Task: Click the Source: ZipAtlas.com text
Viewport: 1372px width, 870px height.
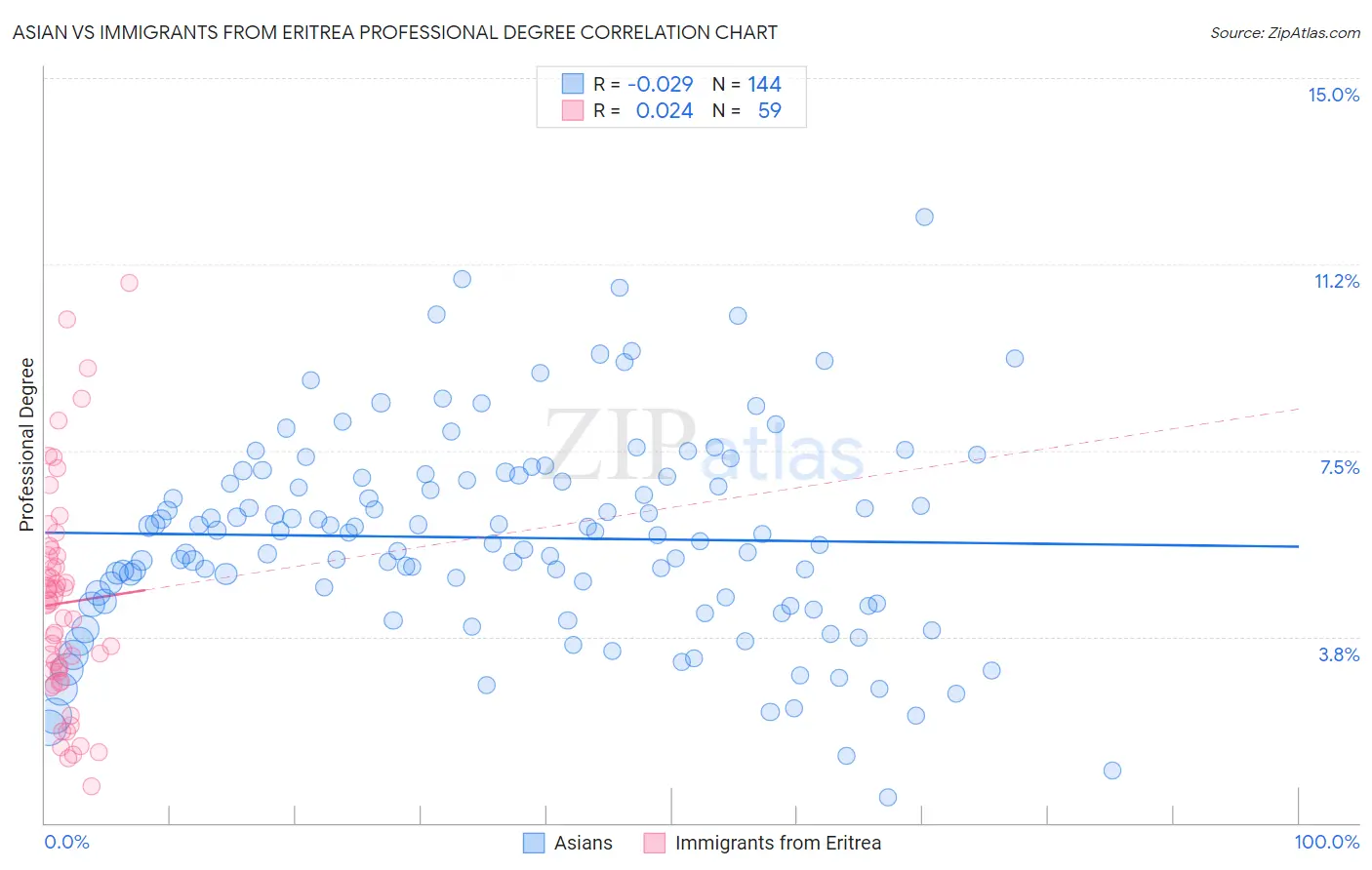Action: point(1285,32)
